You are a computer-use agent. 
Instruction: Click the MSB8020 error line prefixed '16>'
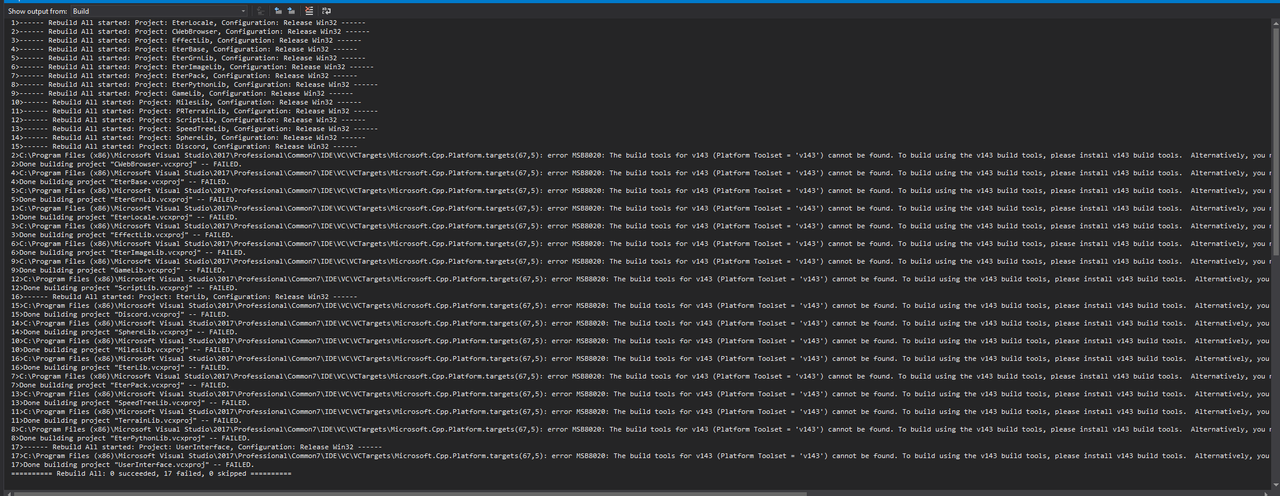coord(640,358)
